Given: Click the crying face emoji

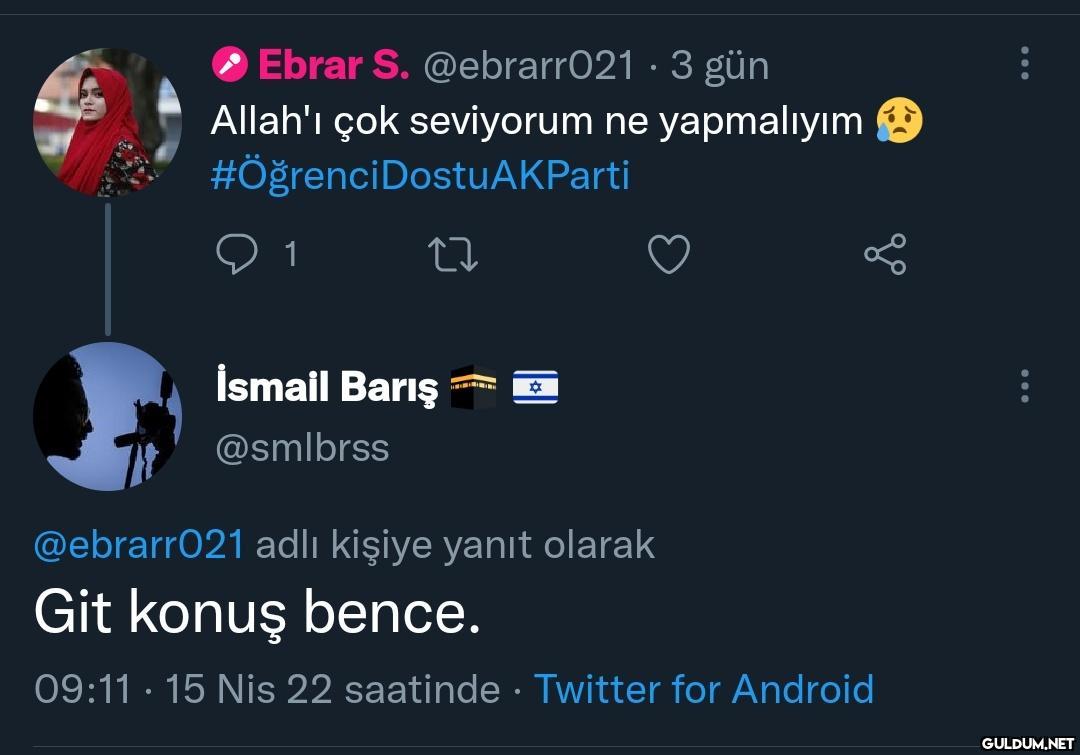Looking at the screenshot, I should tap(899, 121).
